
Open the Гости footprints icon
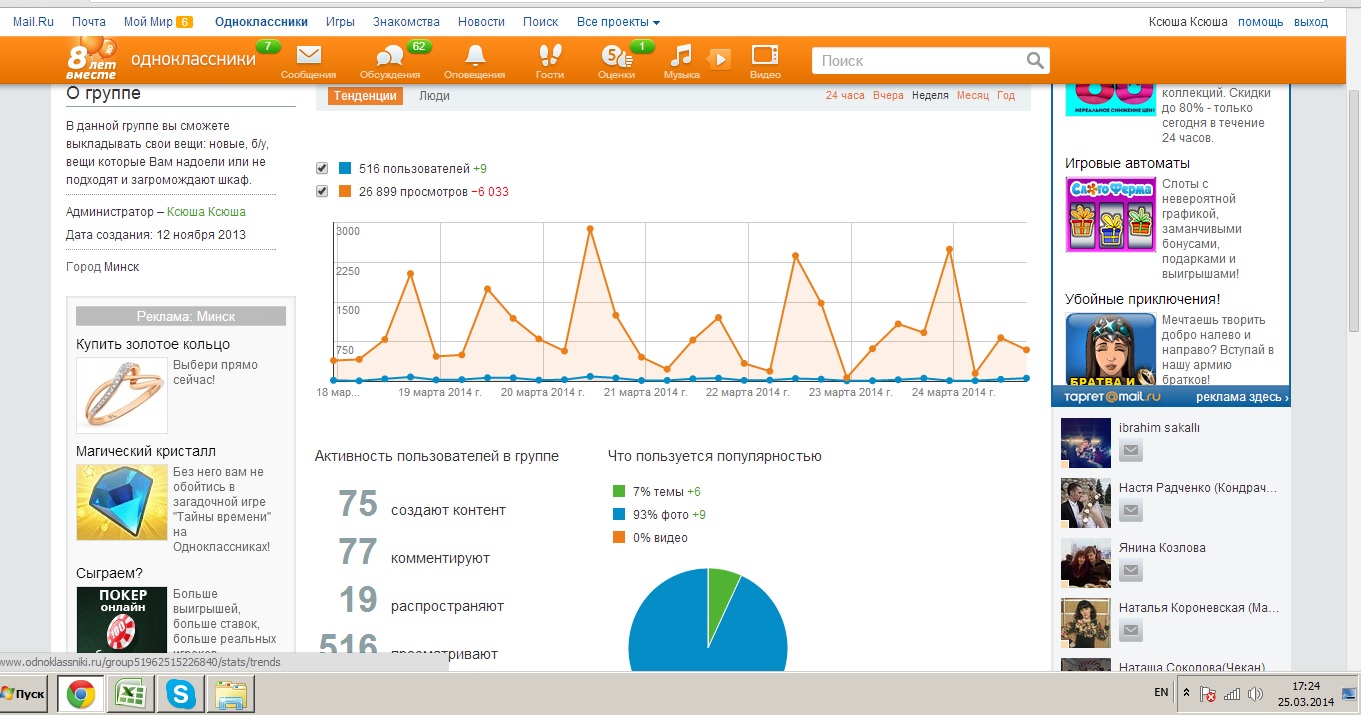(x=550, y=56)
